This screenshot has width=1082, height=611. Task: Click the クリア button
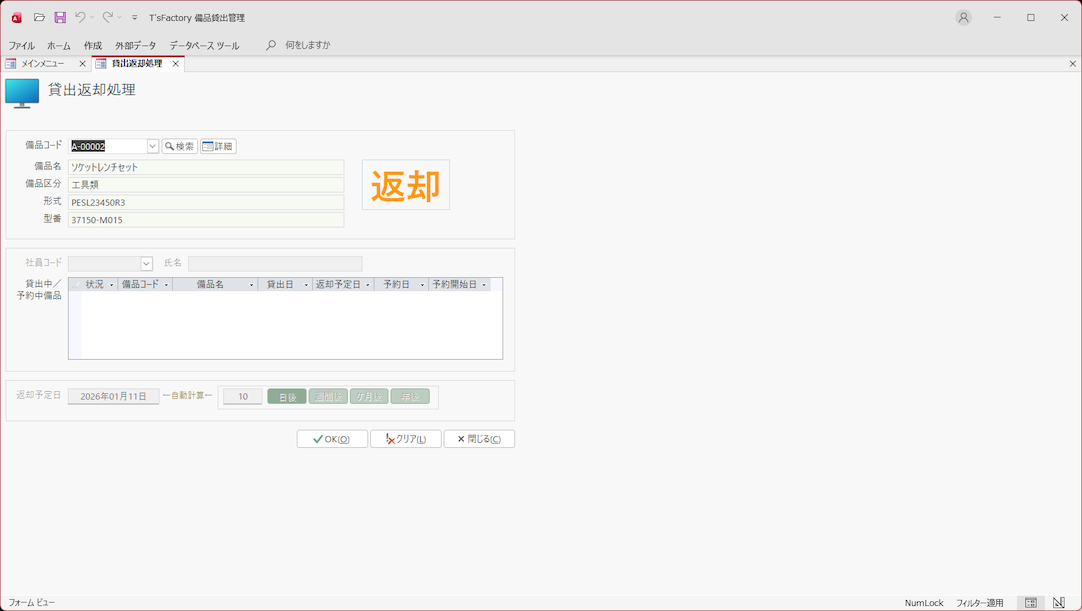[406, 439]
